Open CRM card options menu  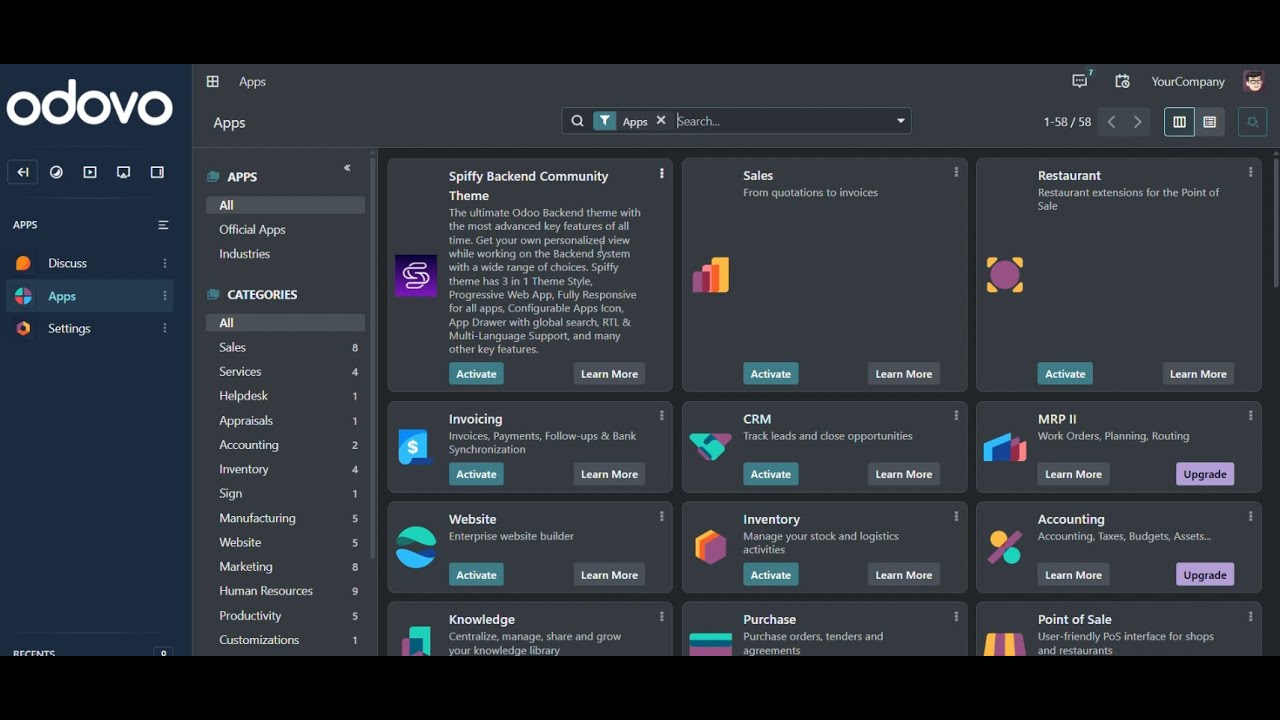coord(956,416)
